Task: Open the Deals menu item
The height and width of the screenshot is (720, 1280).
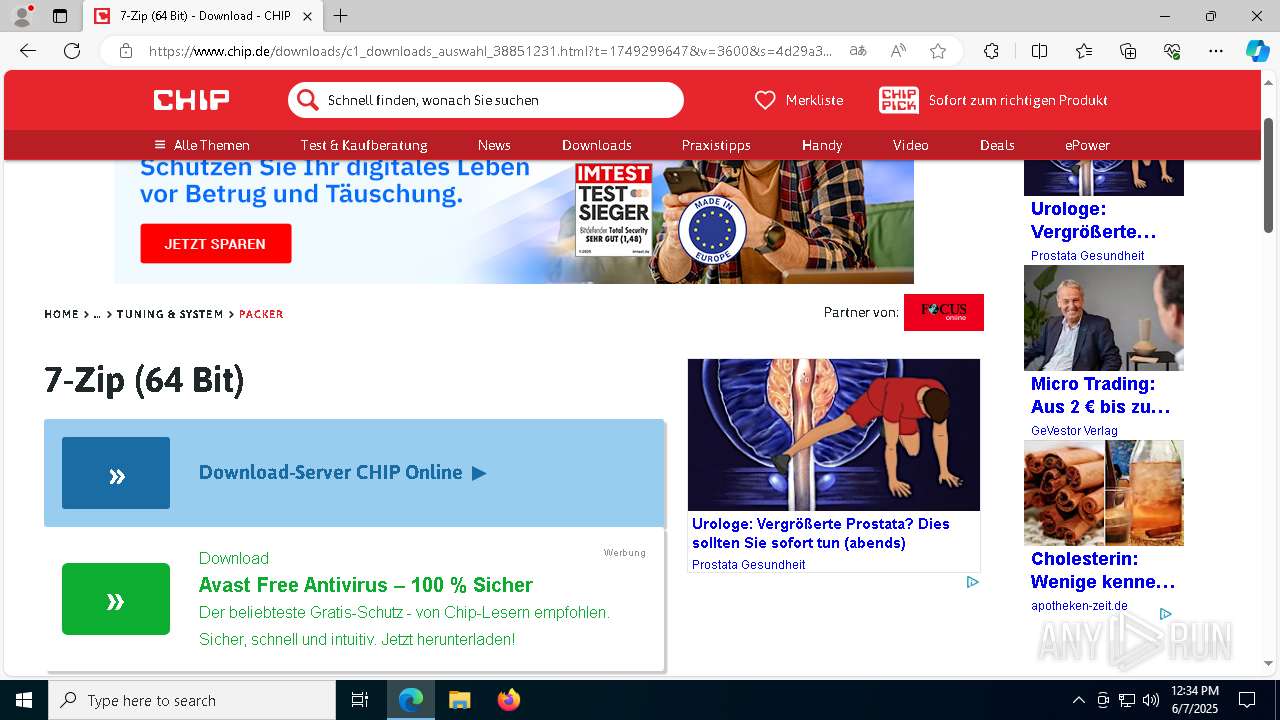Action: pyautogui.click(x=997, y=145)
